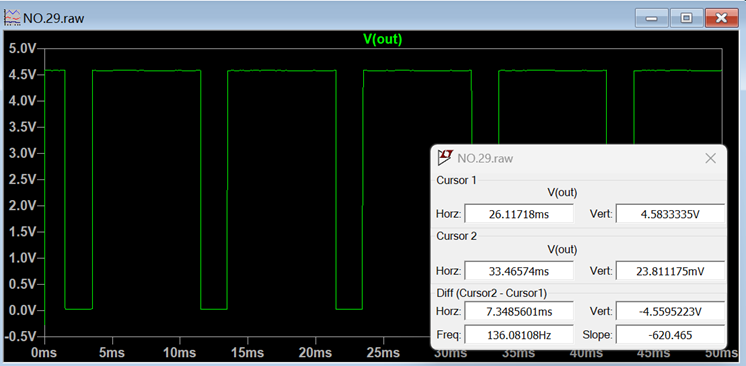The image size is (746, 366).
Task: Click the 20ms time axis label
Action: coord(315,353)
